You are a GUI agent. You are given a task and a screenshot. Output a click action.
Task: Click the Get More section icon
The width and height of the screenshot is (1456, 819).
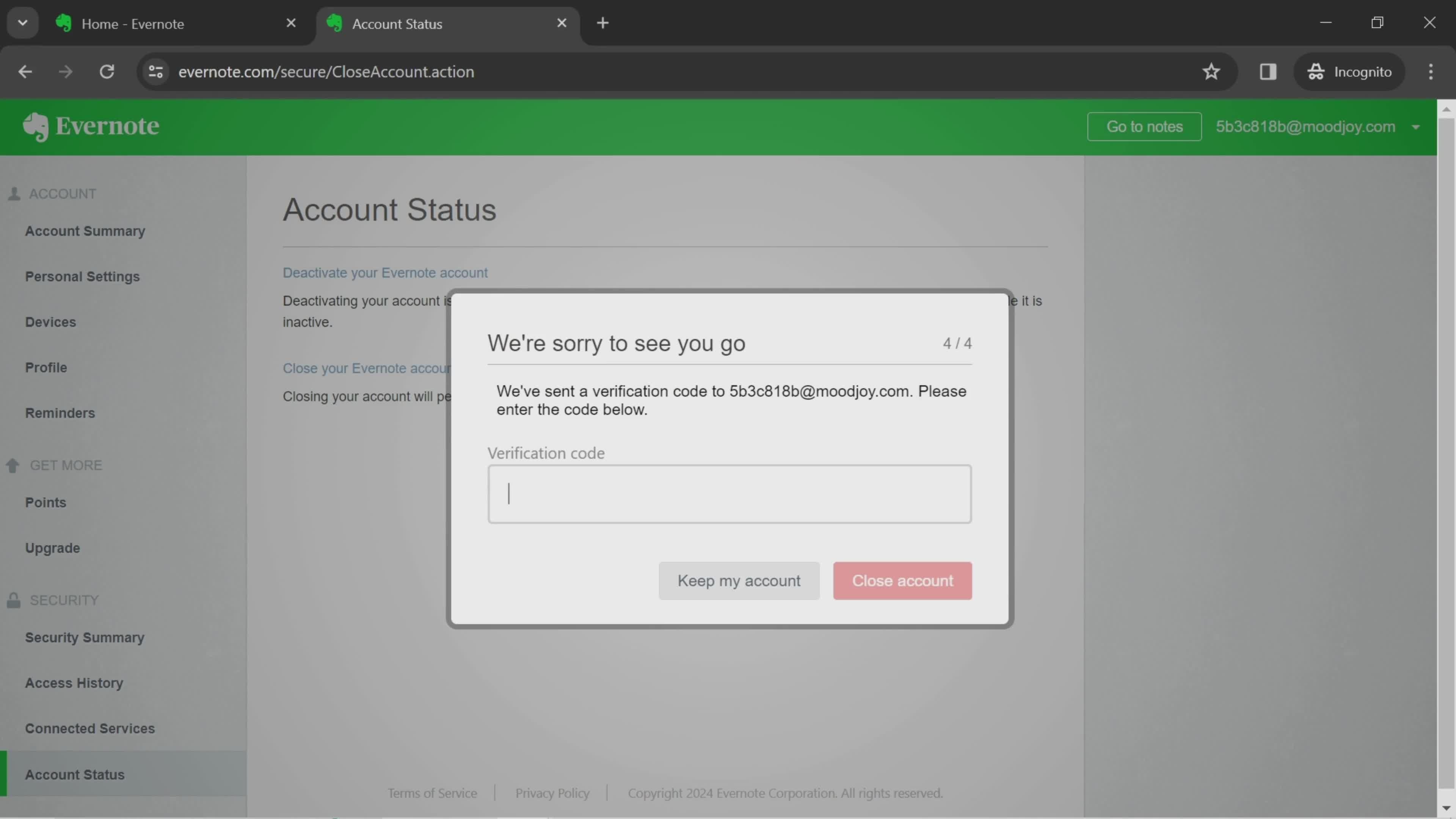click(x=14, y=465)
